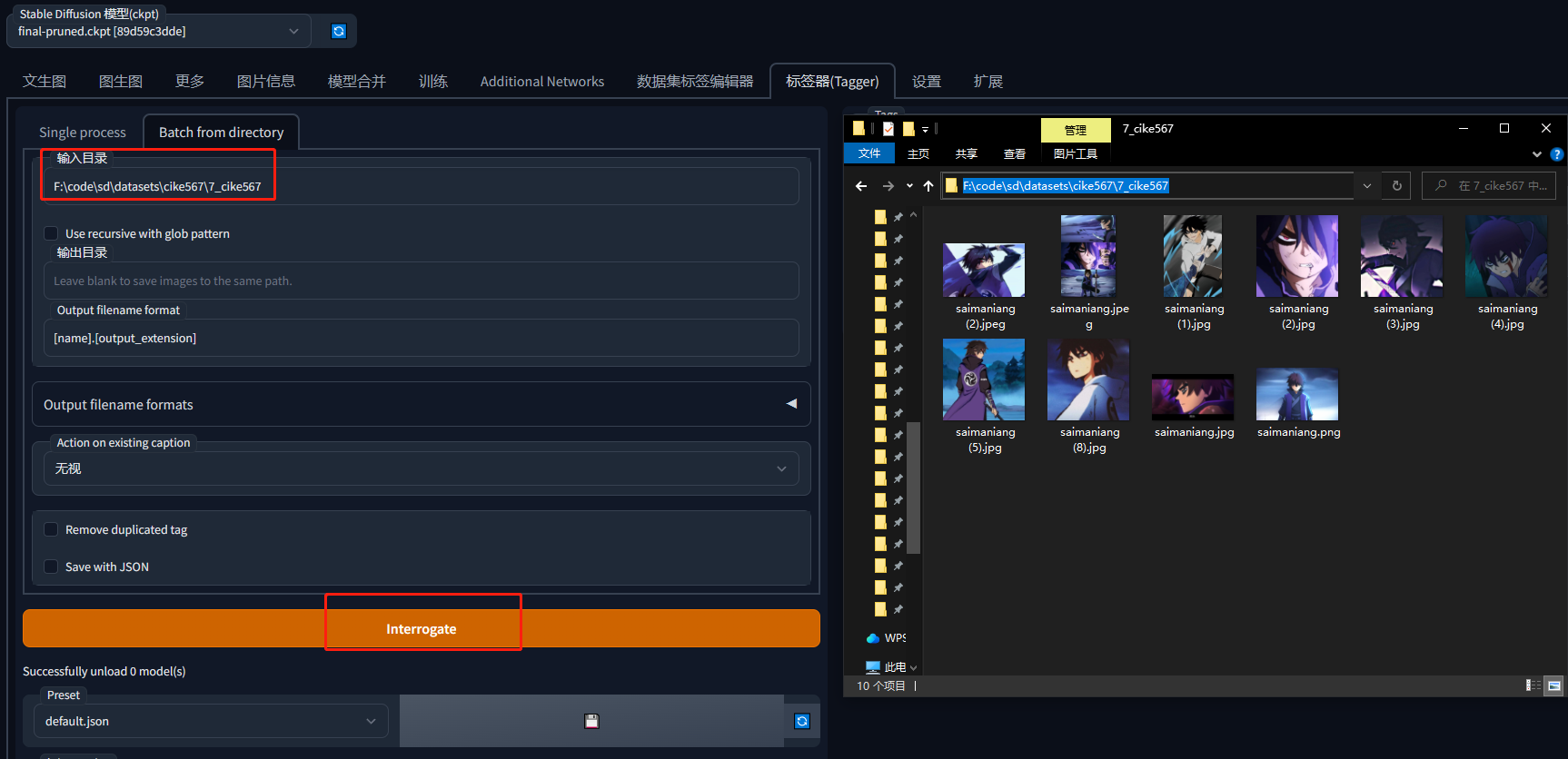Tick the Remove duplicated tag checkbox
Image resolution: width=1568 pixels, height=759 pixels.
coord(52,529)
